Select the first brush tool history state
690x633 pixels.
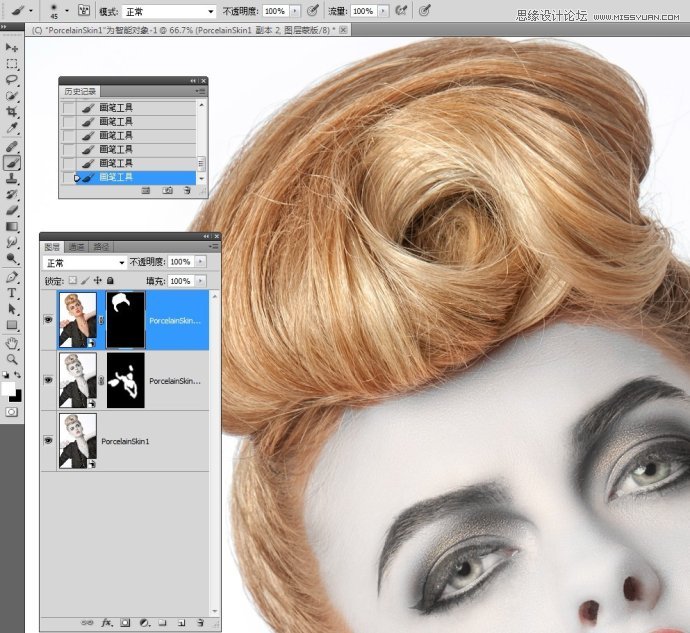[x=116, y=107]
